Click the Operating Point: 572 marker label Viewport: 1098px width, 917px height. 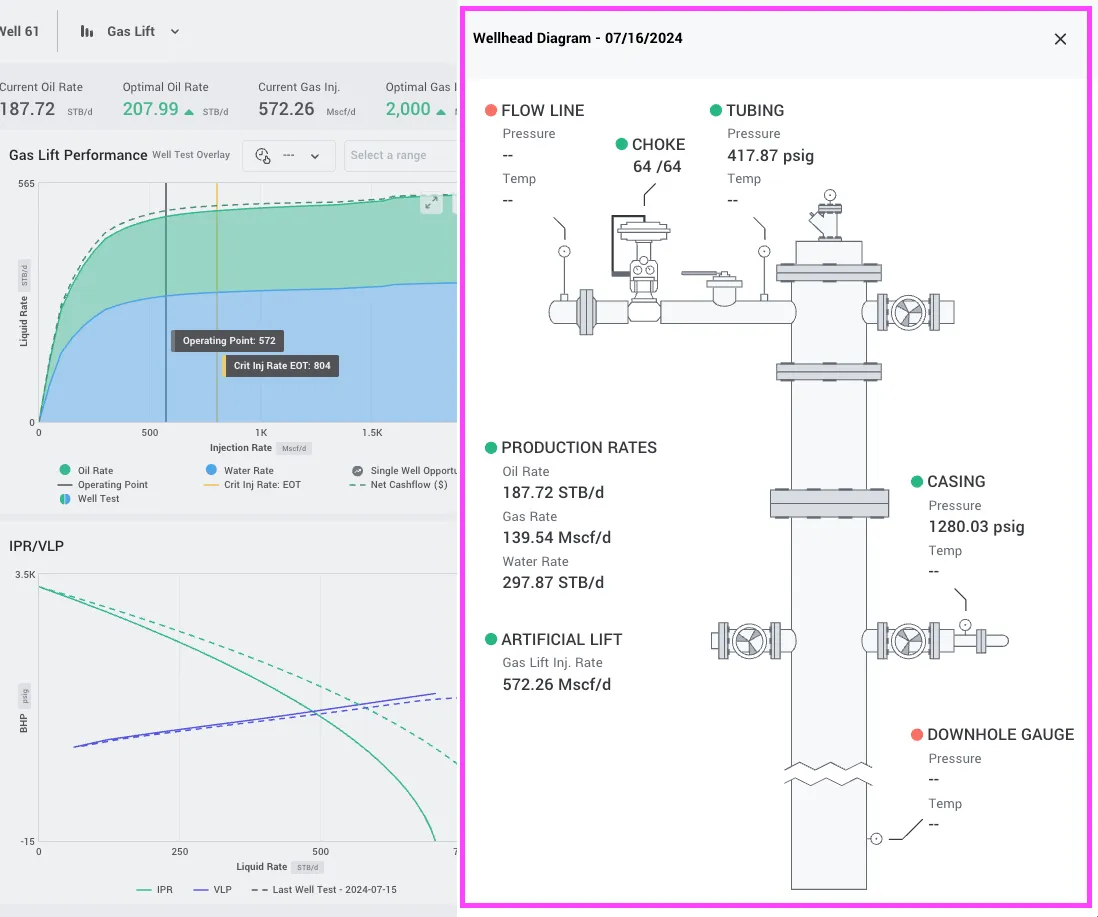point(228,341)
